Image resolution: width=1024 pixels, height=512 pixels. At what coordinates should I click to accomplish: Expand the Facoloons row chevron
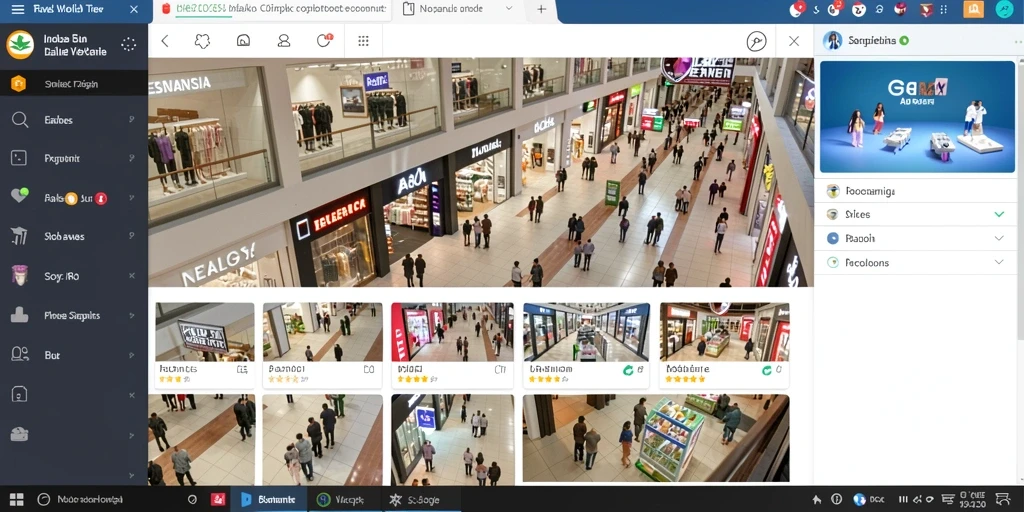coord(999,263)
